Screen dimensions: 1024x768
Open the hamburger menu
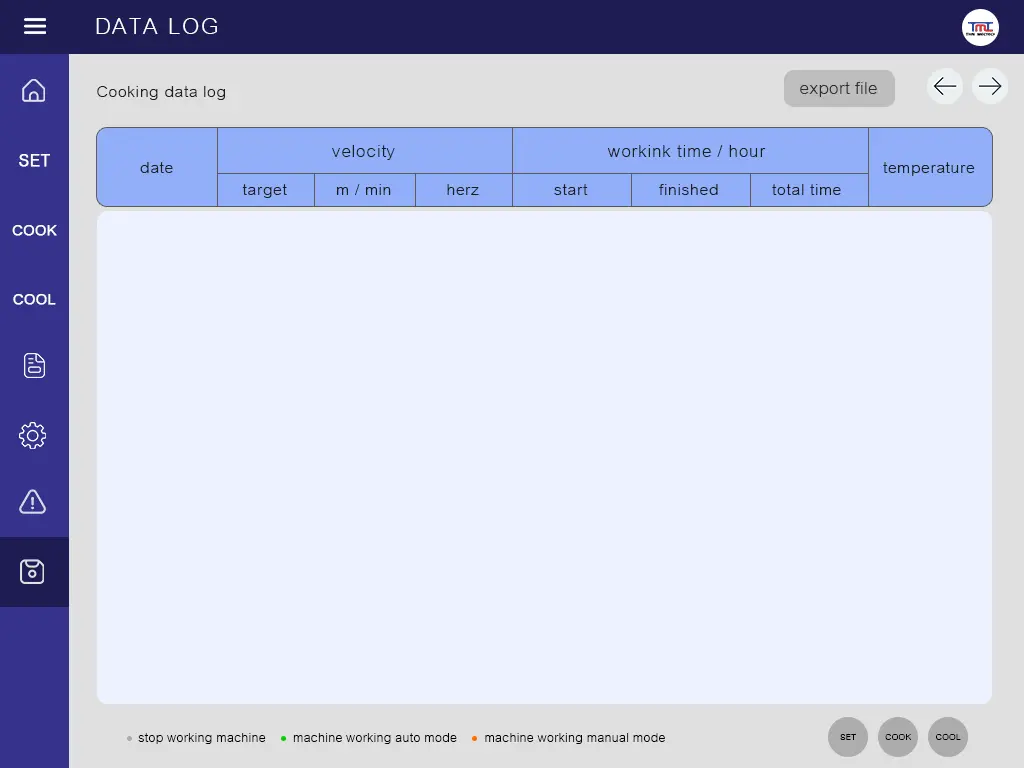coord(35,27)
